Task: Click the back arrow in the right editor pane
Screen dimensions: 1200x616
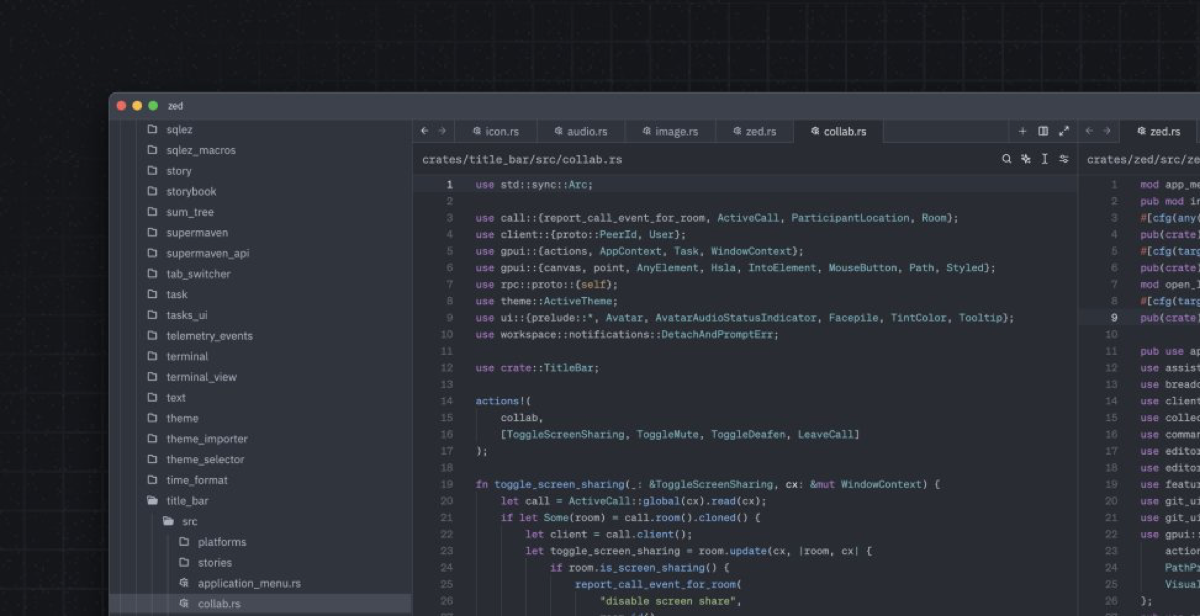Action: 1089,131
